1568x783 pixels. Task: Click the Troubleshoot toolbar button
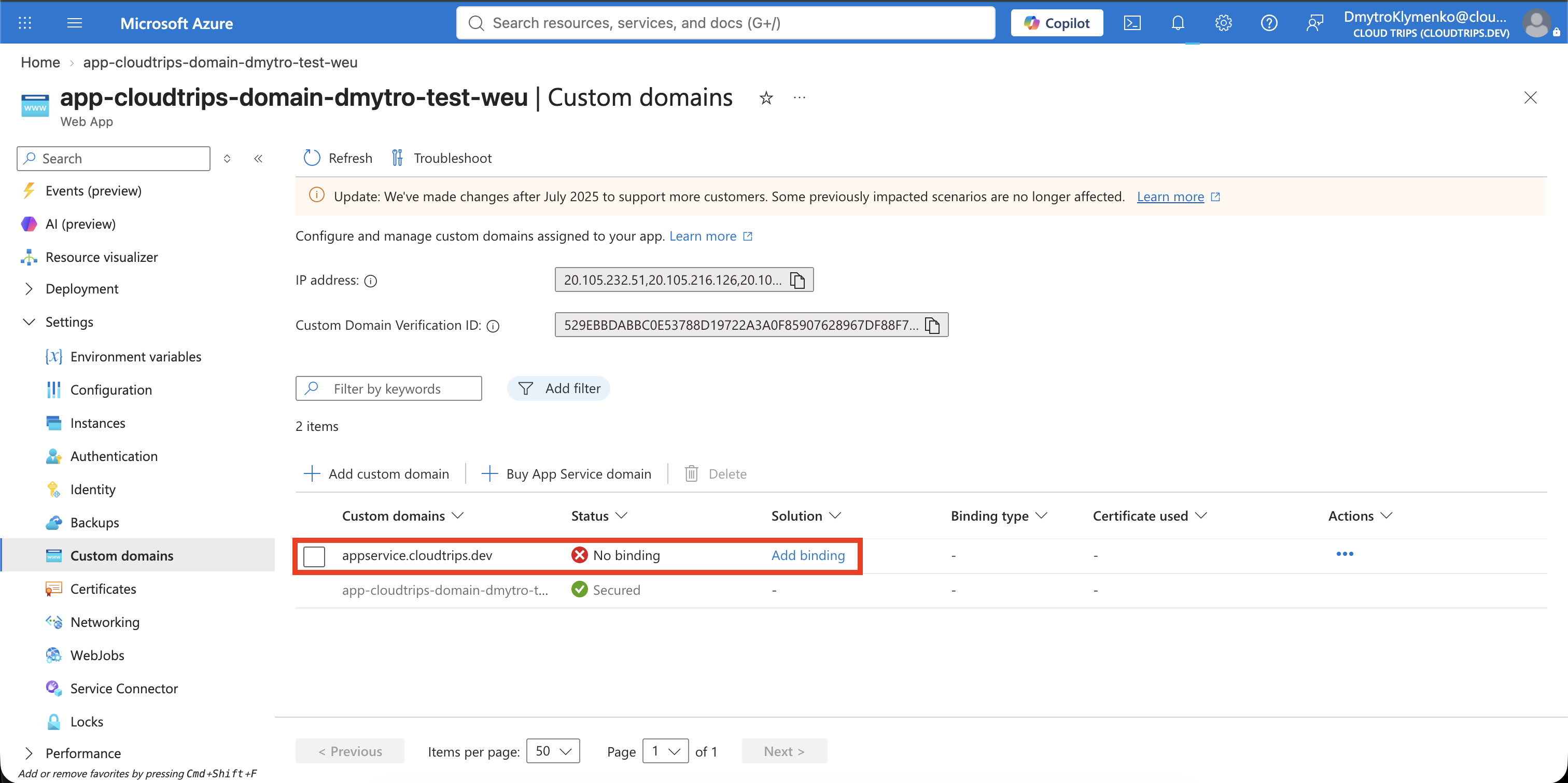[442, 158]
